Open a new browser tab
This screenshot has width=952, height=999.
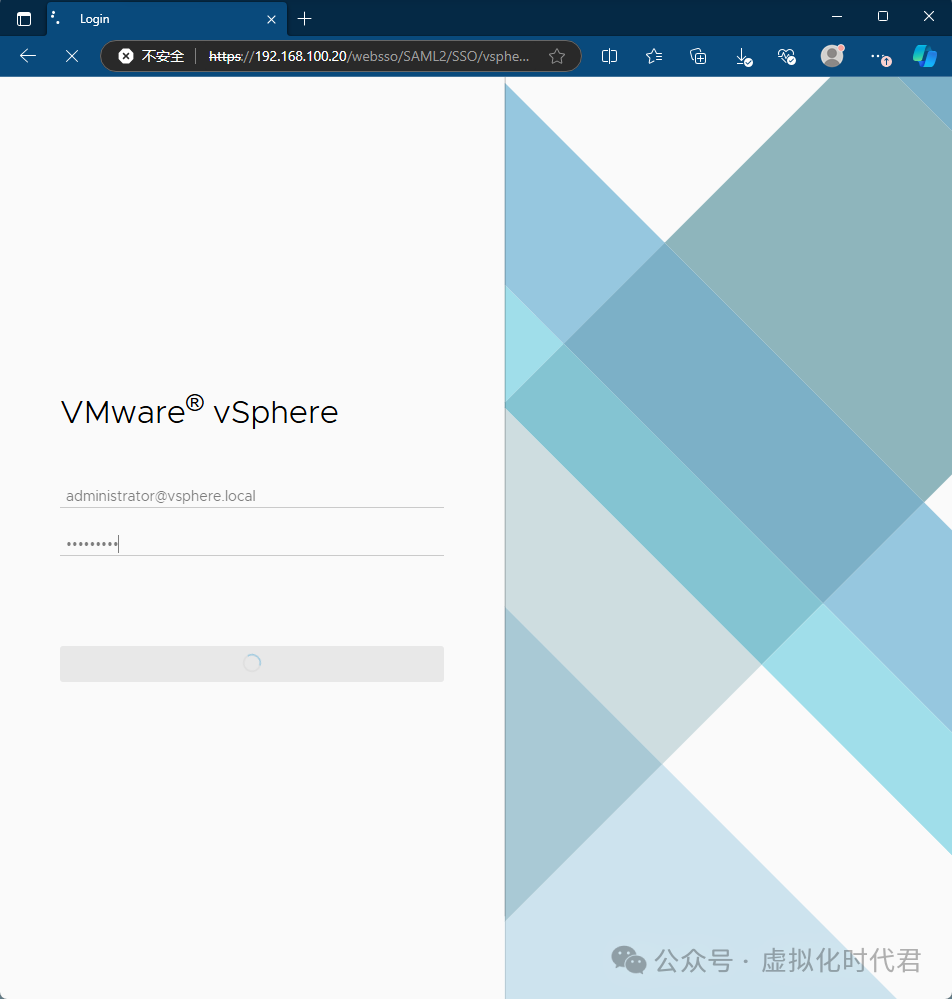coord(305,19)
